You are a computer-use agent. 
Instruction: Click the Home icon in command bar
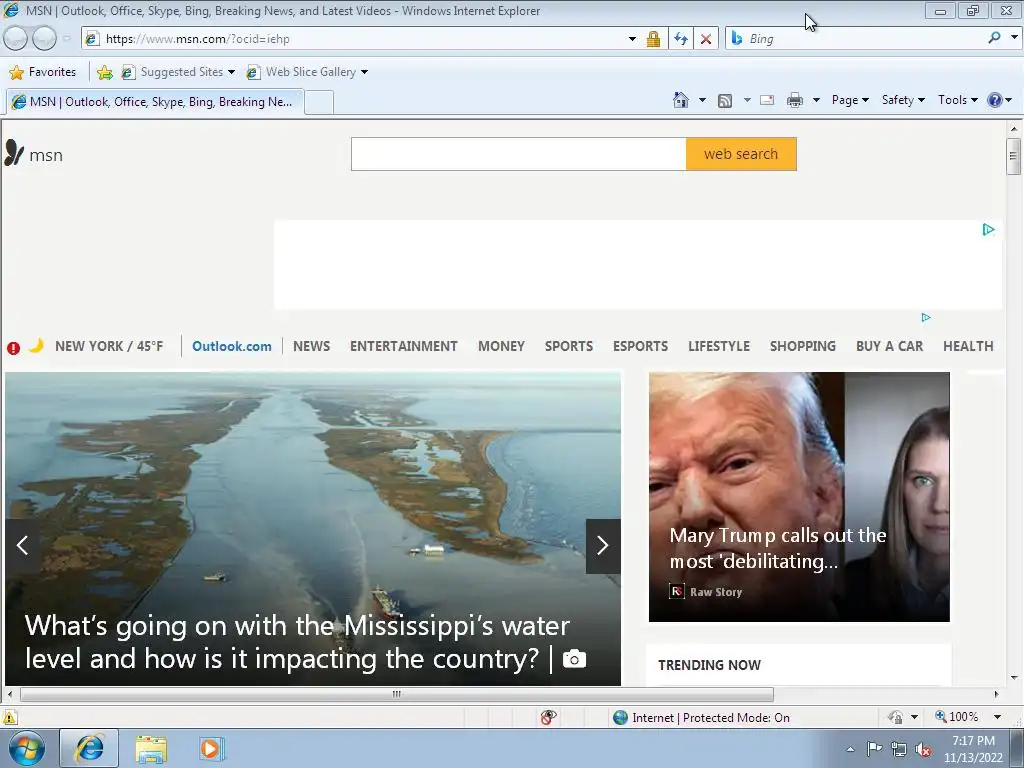click(680, 100)
